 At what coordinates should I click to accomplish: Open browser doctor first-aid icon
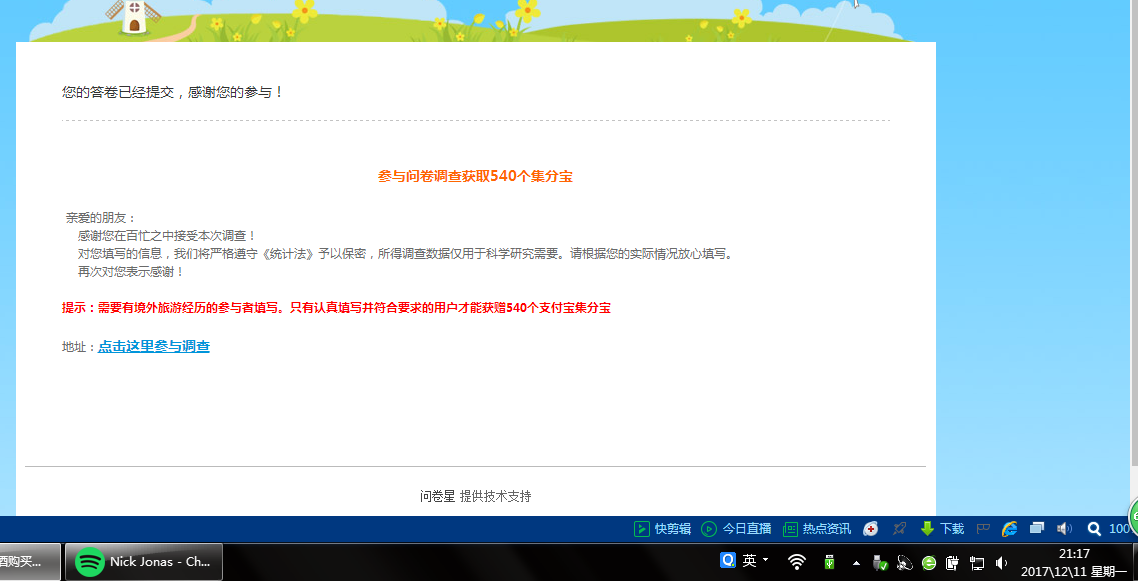click(x=870, y=529)
